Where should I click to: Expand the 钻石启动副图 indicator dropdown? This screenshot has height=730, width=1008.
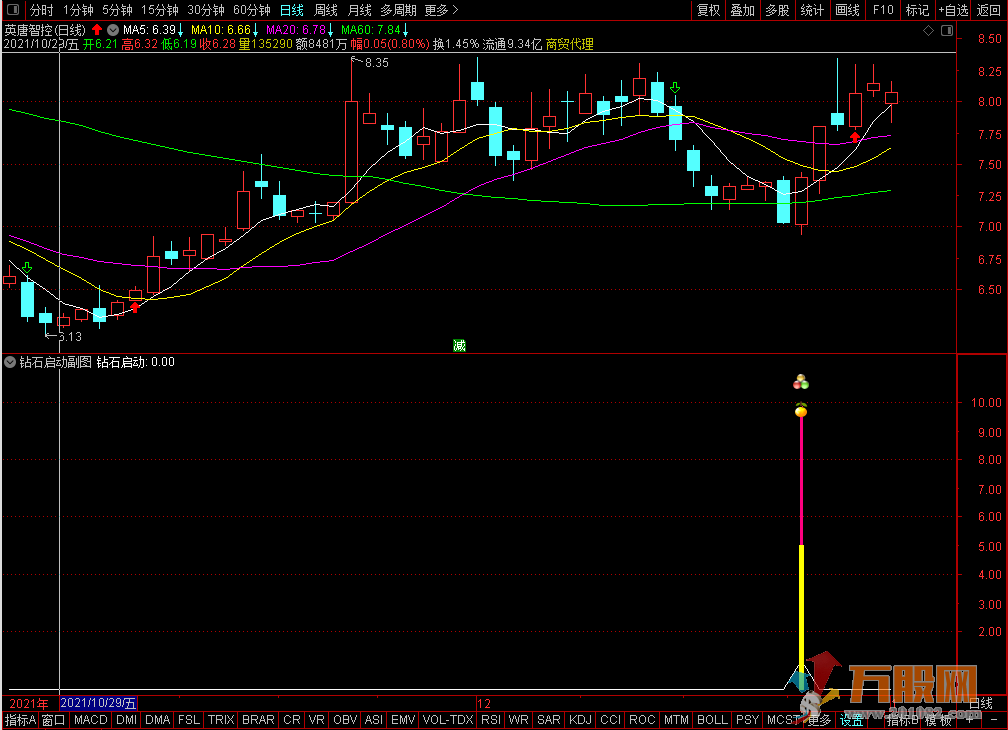(x=10, y=362)
